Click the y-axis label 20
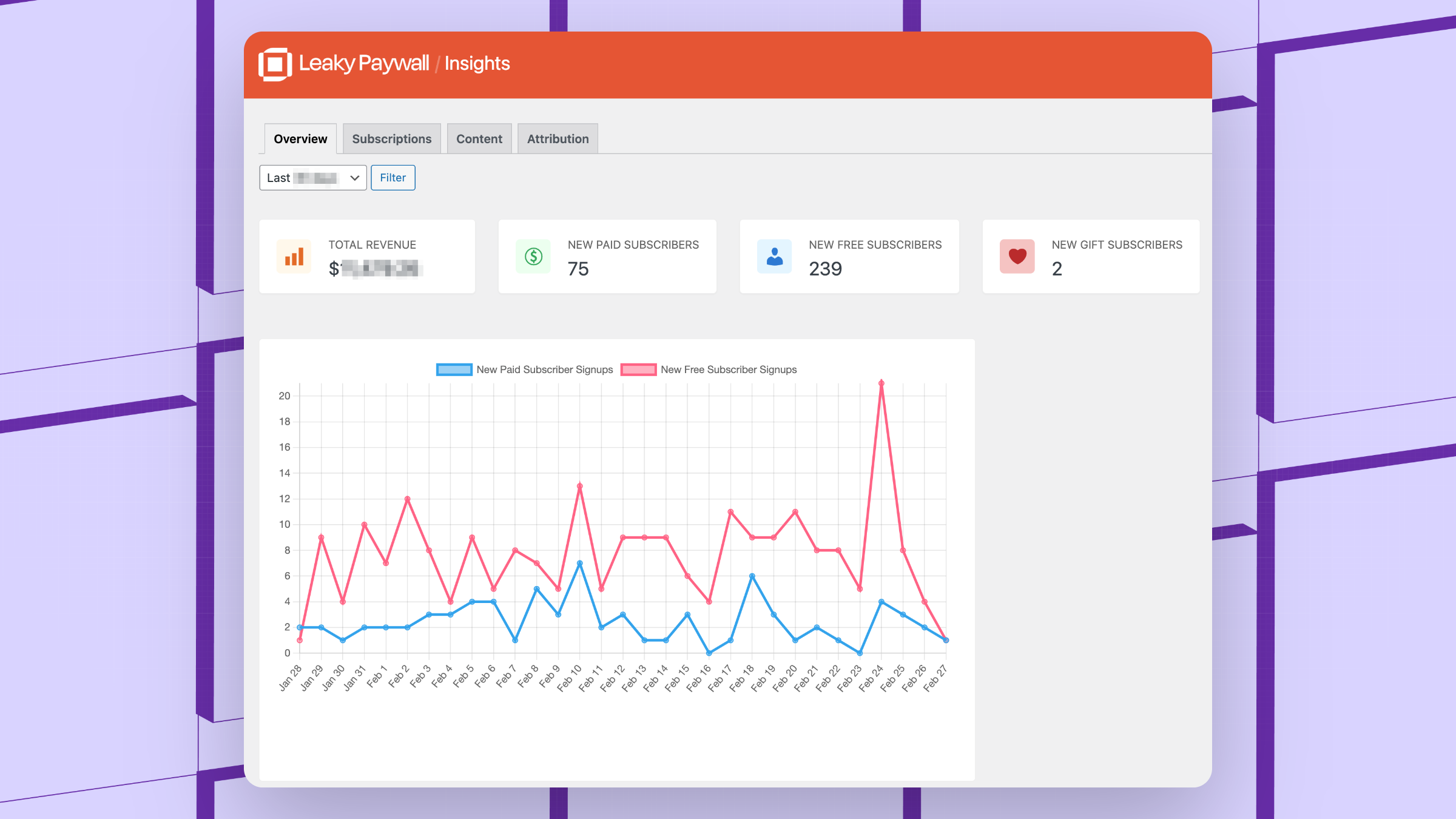The width and height of the screenshot is (1456, 819). (x=285, y=396)
